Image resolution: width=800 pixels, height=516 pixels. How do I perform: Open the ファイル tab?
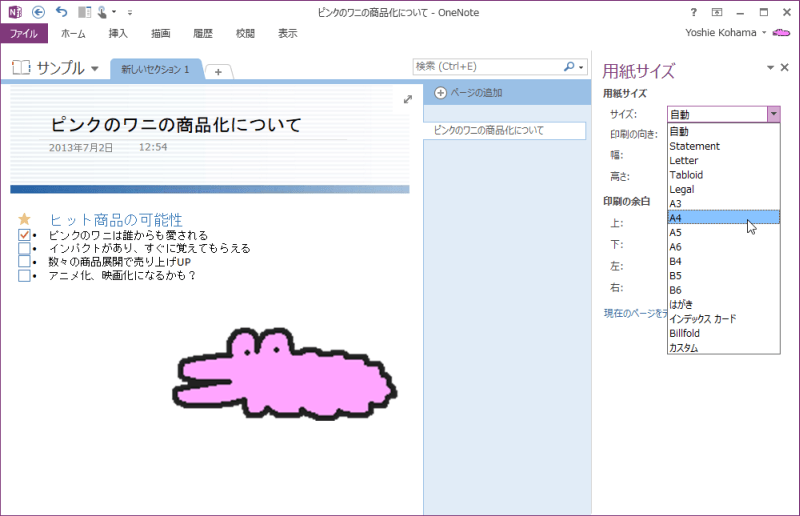pyautogui.click(x=24, y=34)
